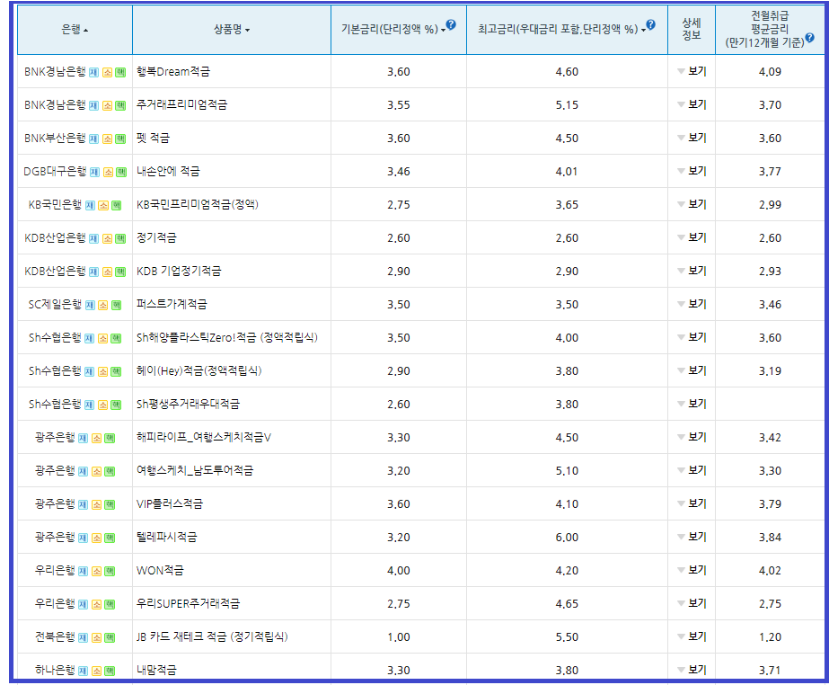This screenshot has width=831, height=686.
Task: Click blue 재 badge beside SC제일은행
Action: pos(90,305)
